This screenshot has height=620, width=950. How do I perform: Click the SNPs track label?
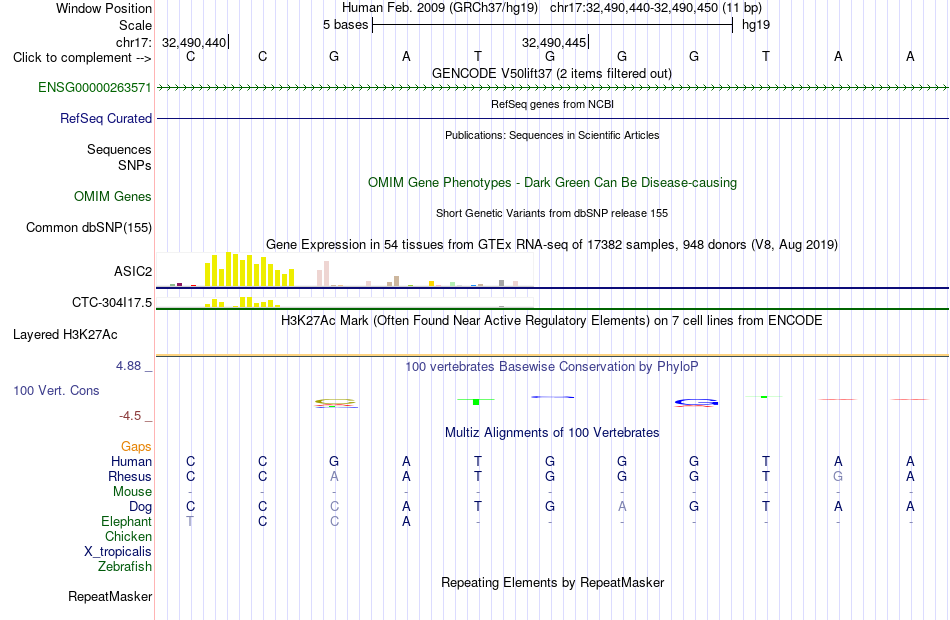point(135,165)
